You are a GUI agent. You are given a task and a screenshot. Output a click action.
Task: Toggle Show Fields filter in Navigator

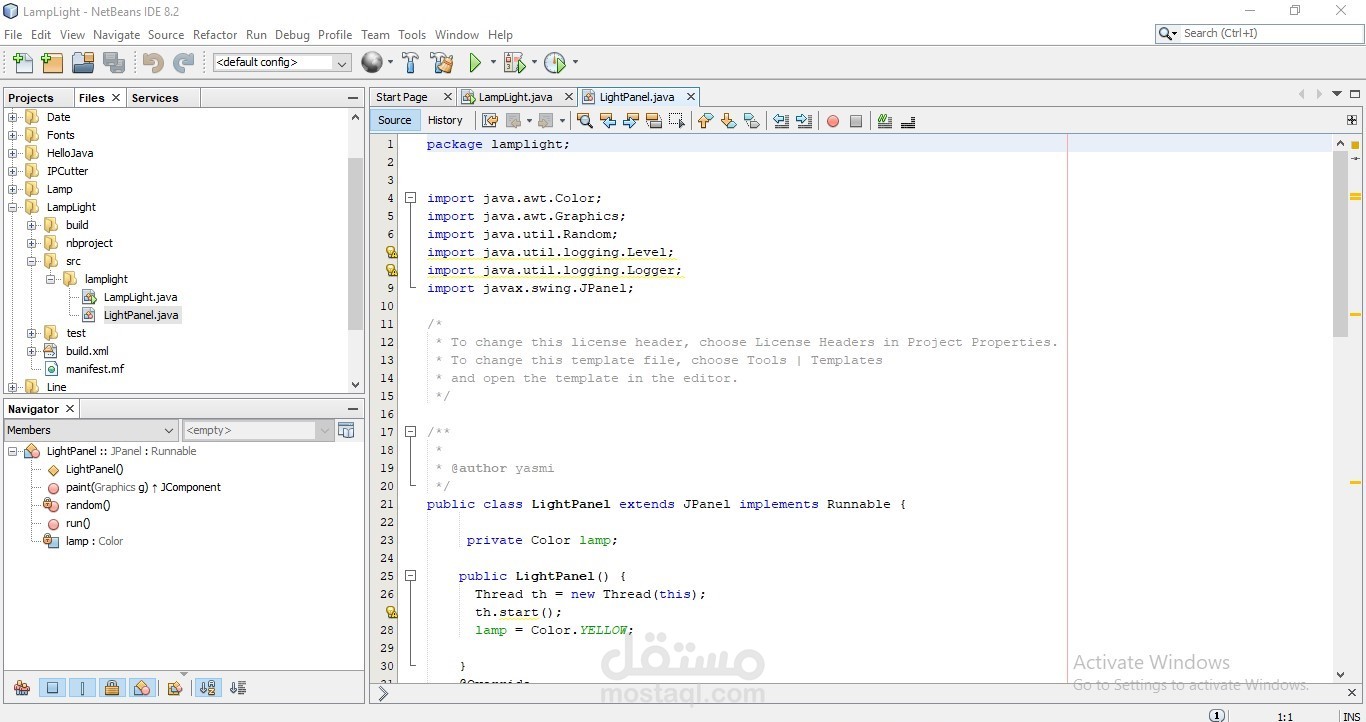[x=53, y=688]
